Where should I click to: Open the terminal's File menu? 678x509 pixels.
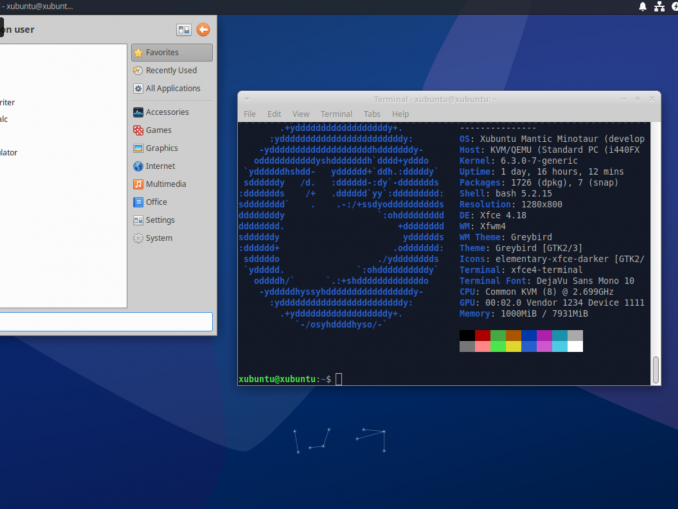tap(250, 114)
